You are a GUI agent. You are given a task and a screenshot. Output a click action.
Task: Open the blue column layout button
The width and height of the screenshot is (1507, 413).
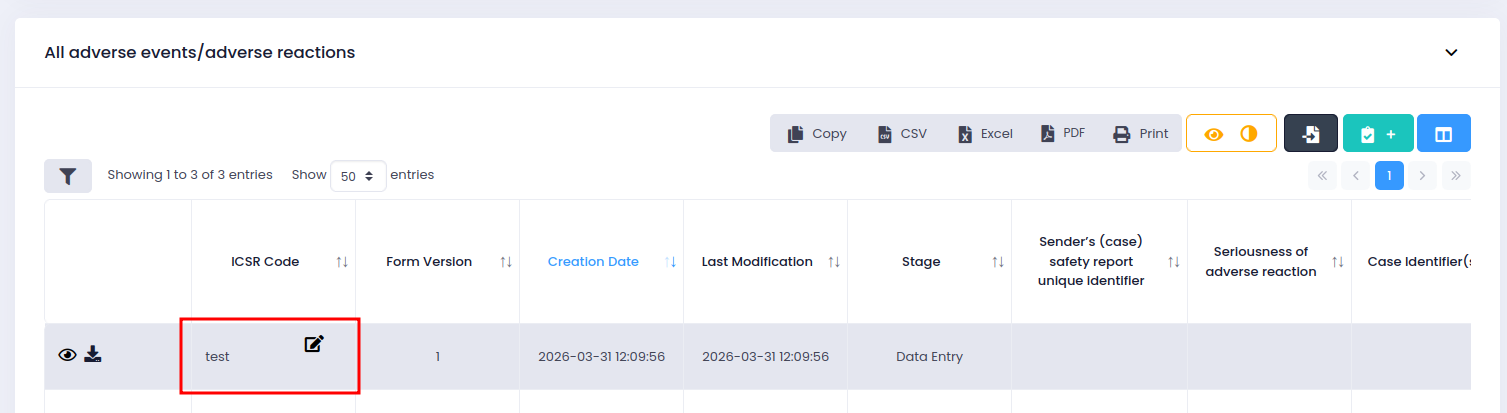coord(1443,133)
